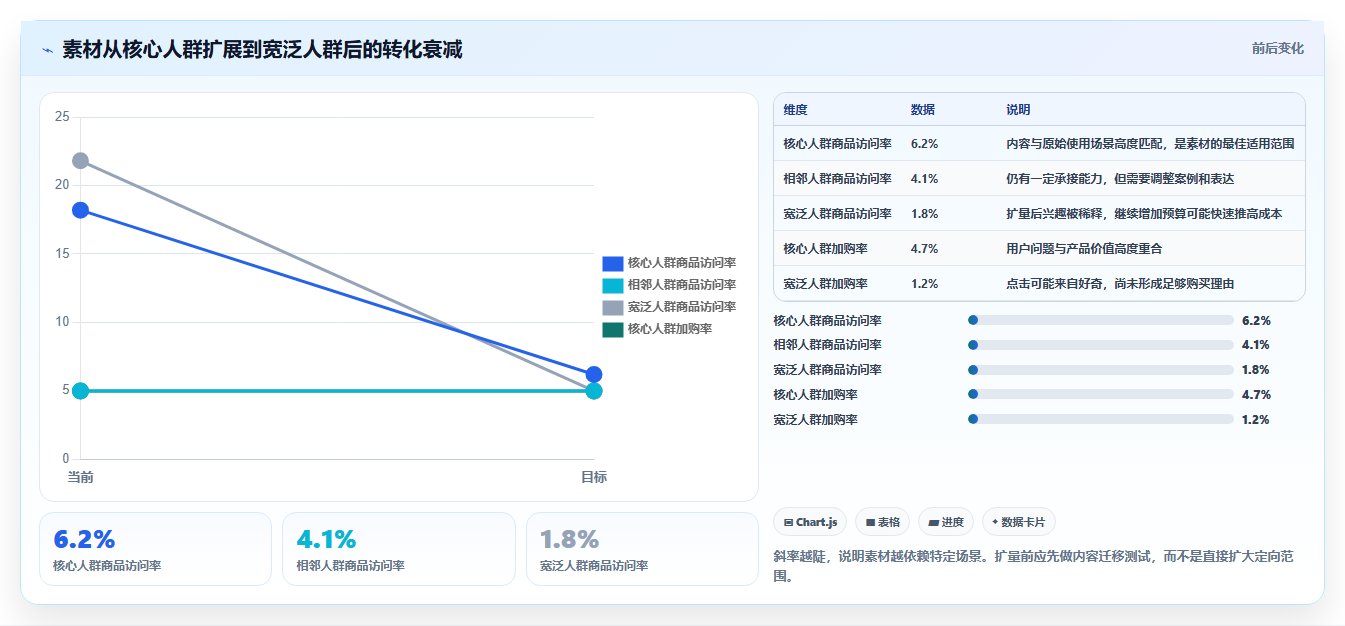
Task: Click the blue data point at 目标
Action: [x=594, y=374]
